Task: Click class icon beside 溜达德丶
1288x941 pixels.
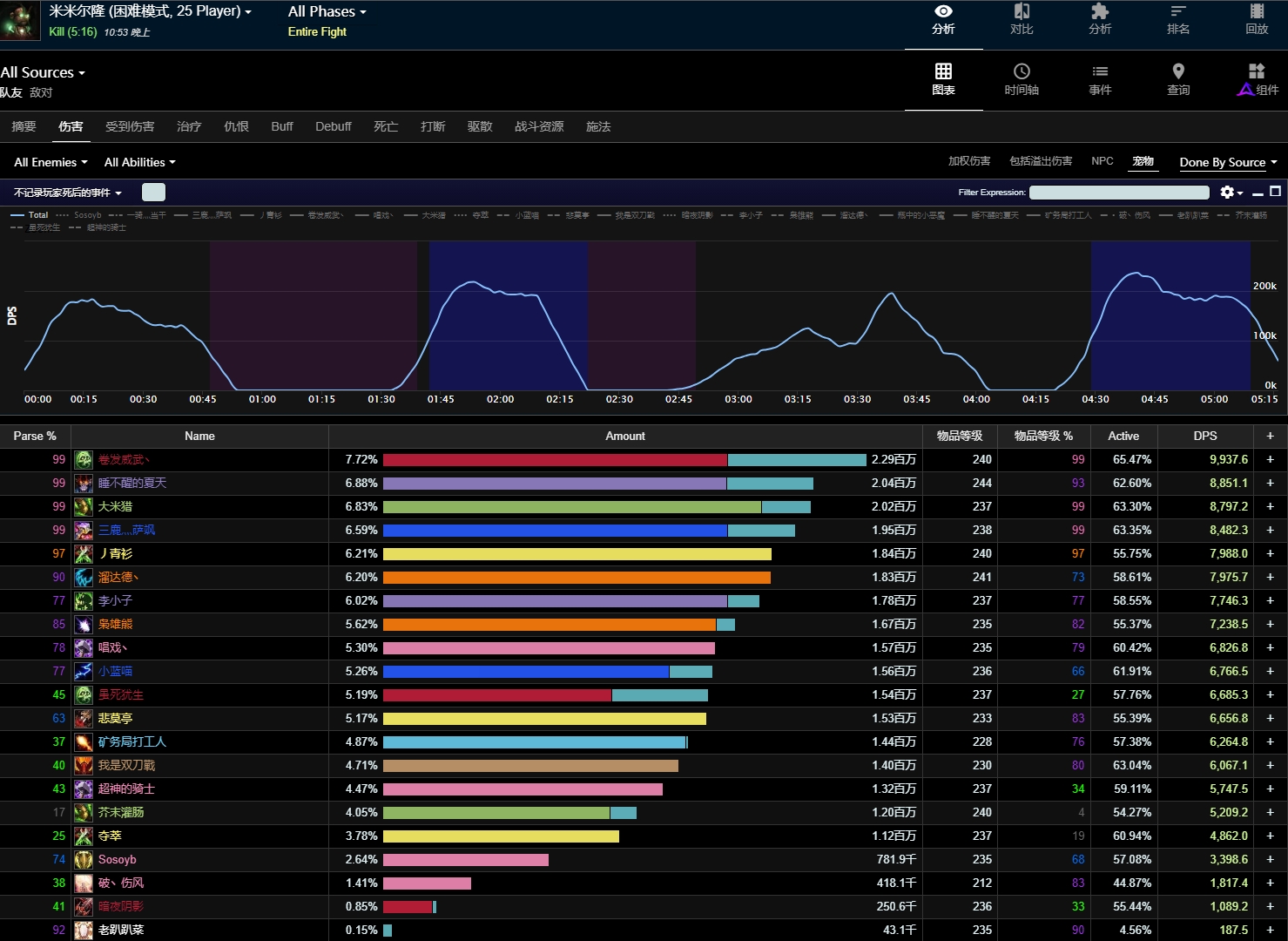Action: (x=84, y=577)
